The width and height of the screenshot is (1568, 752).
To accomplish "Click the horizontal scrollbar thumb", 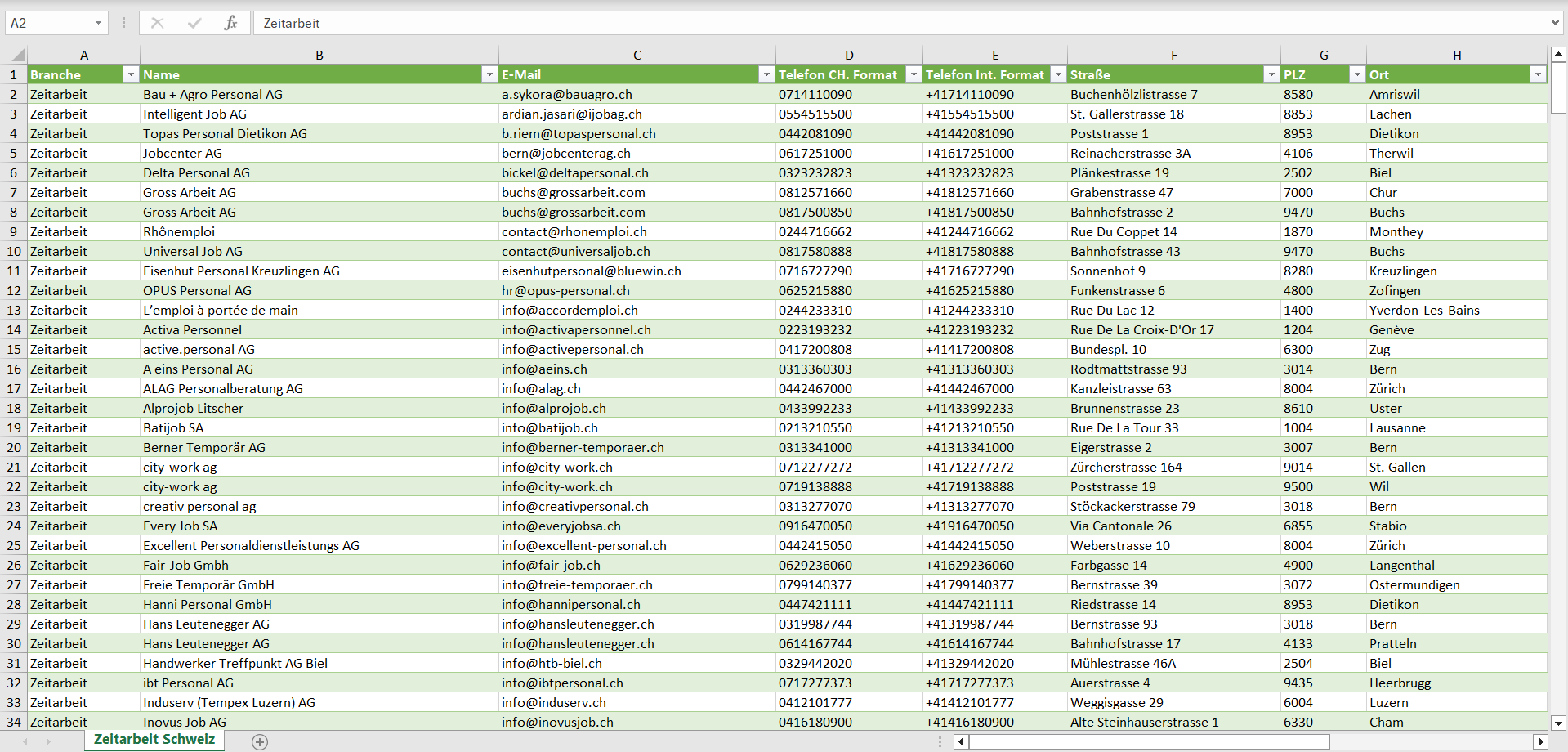I will coord(1150,742).
